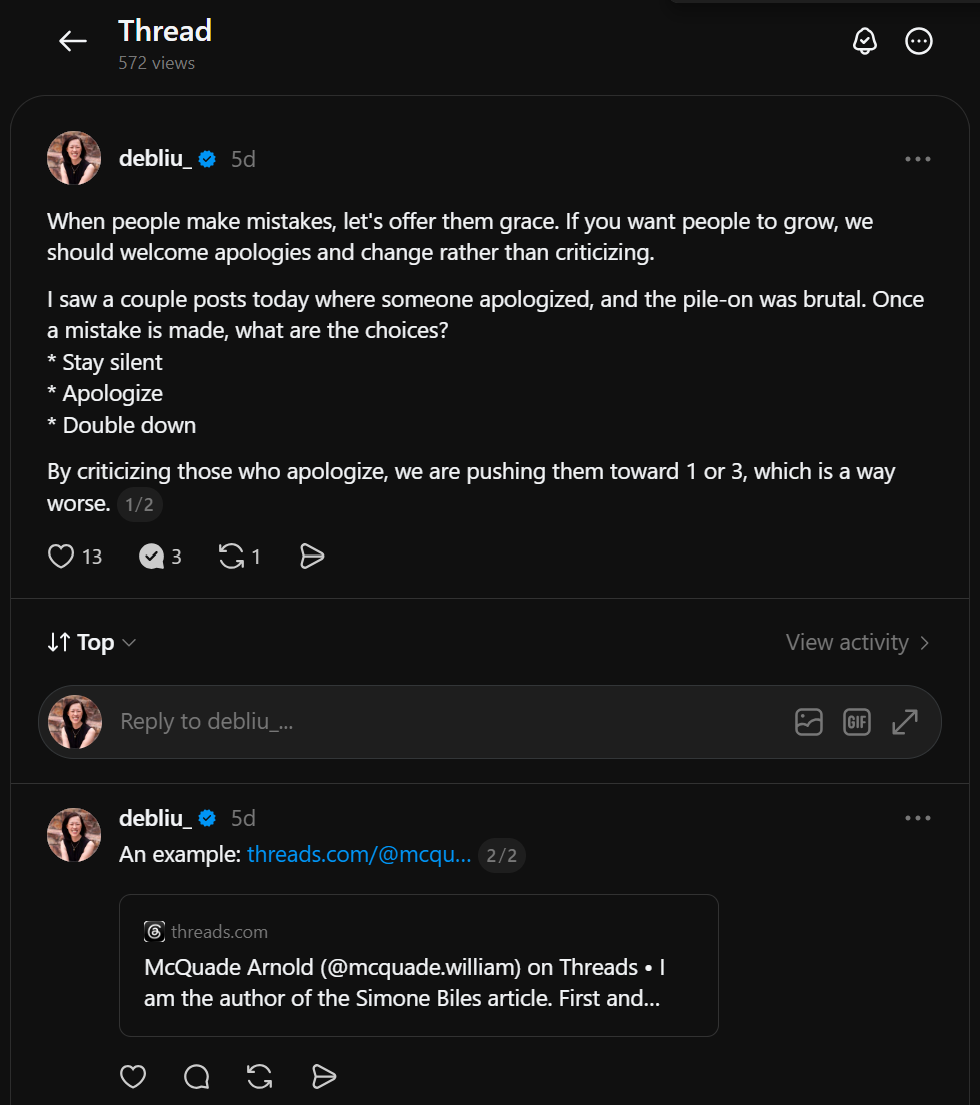Image resolution: width=980 pixels, height=1105 pixels.
Task: Click the notification bell icon in header
Action: pyautogui.click(x=864, y=41)
